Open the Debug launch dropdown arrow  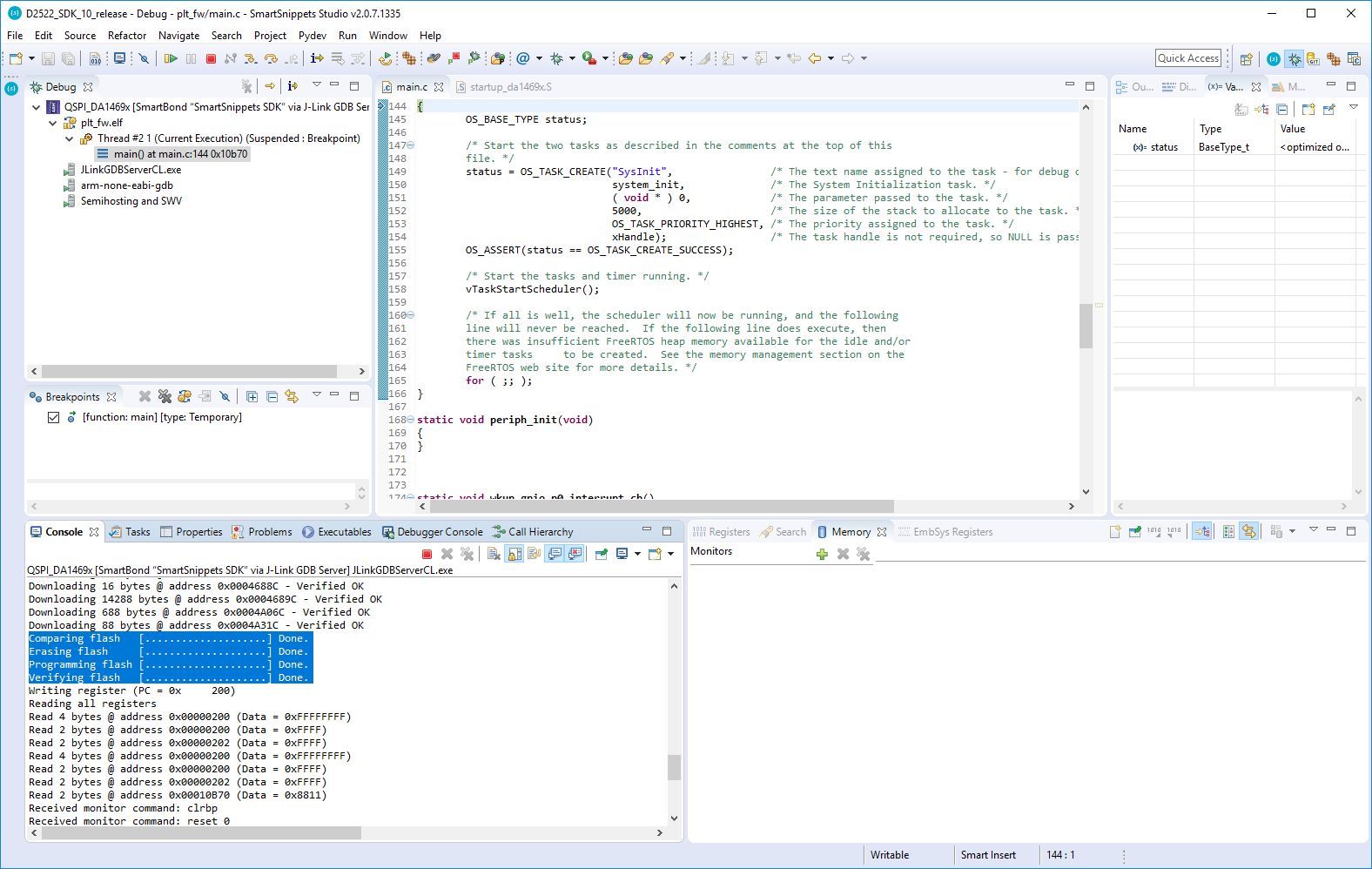pyautogui.click(x=572, y=58)
